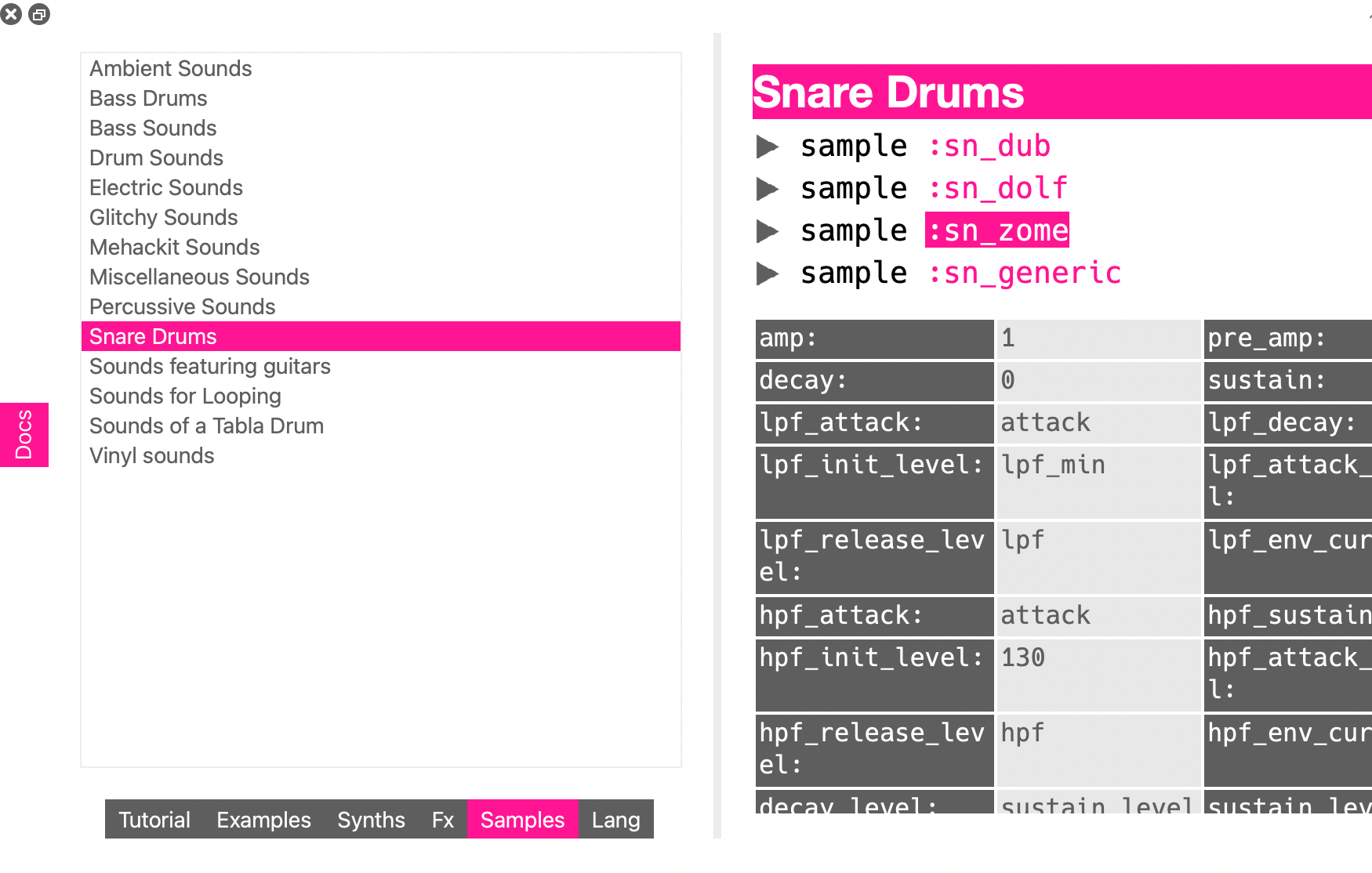Screen dimensions: 1372x873
Task: Select Electric Sounds entry
Action: pos(381,187)
